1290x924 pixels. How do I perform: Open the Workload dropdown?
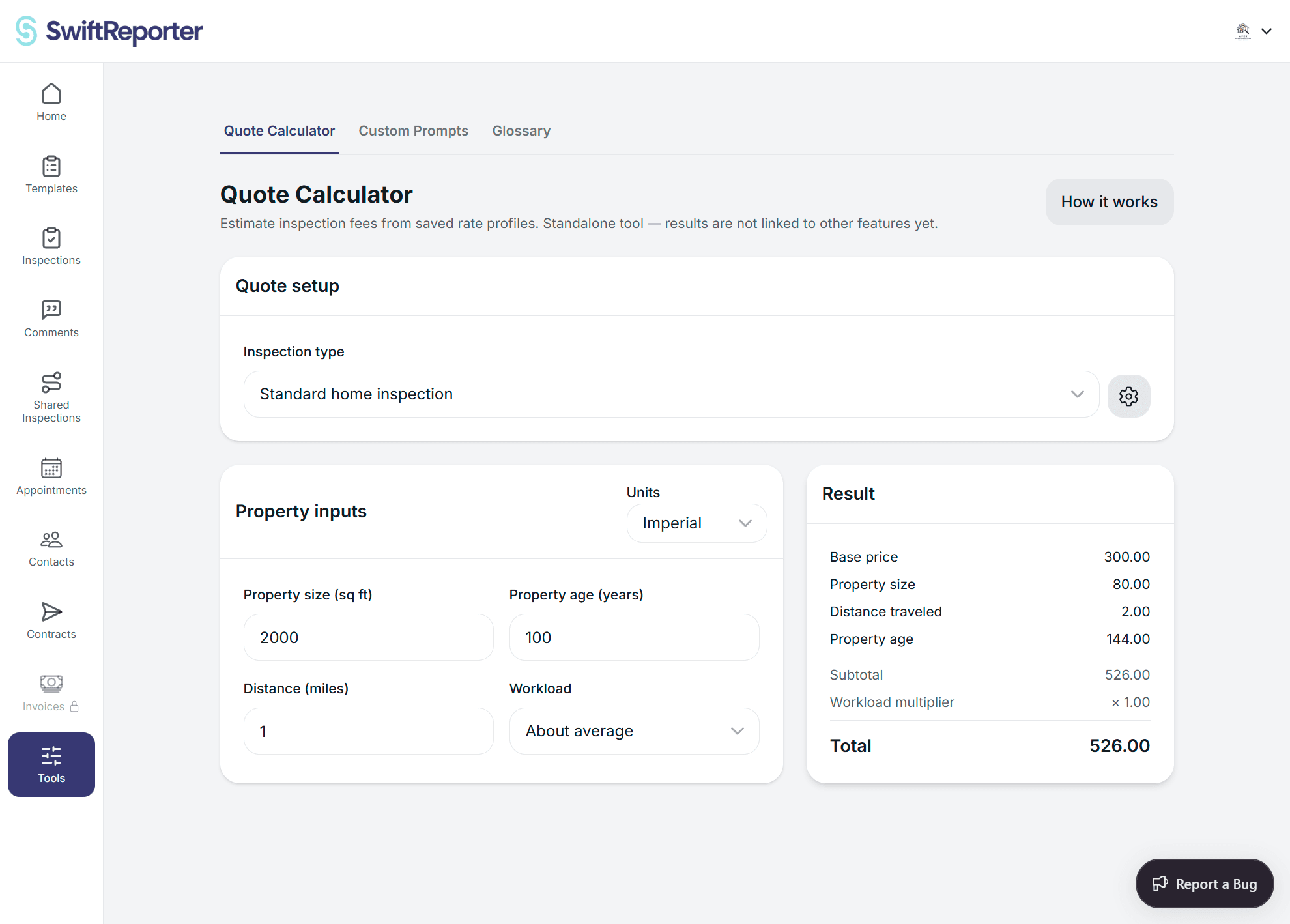pyautogui.click(x=634, y=731)
